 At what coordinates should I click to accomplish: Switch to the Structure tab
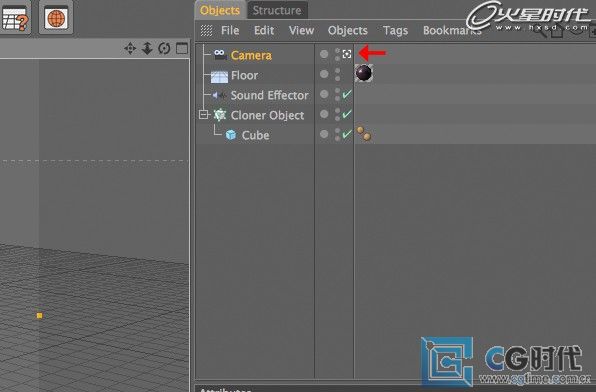[277, 10]
